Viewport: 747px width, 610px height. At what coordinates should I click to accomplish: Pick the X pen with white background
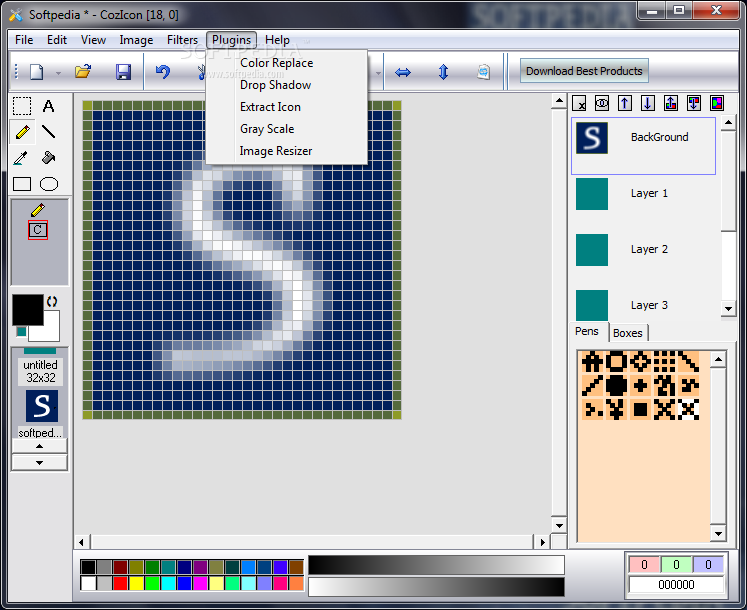pyautogui.click(x=688, y=409)
